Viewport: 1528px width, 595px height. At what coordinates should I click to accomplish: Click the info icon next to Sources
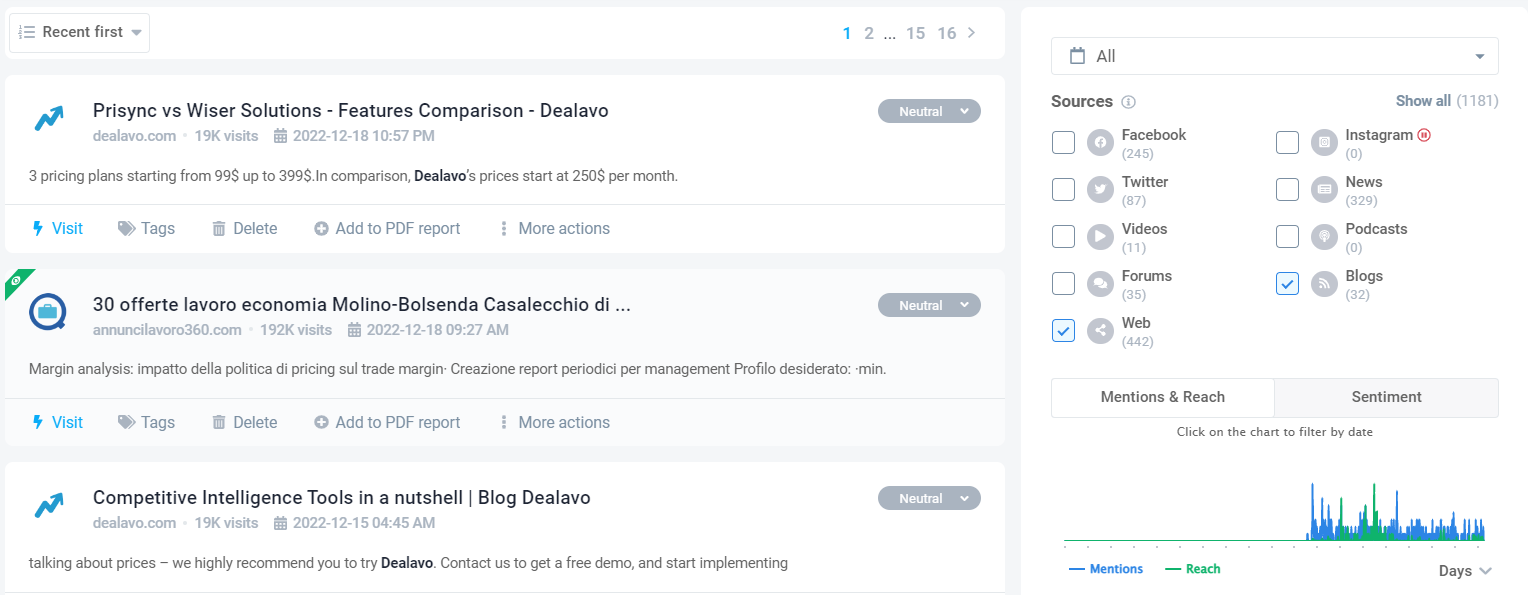point(1129,102)
